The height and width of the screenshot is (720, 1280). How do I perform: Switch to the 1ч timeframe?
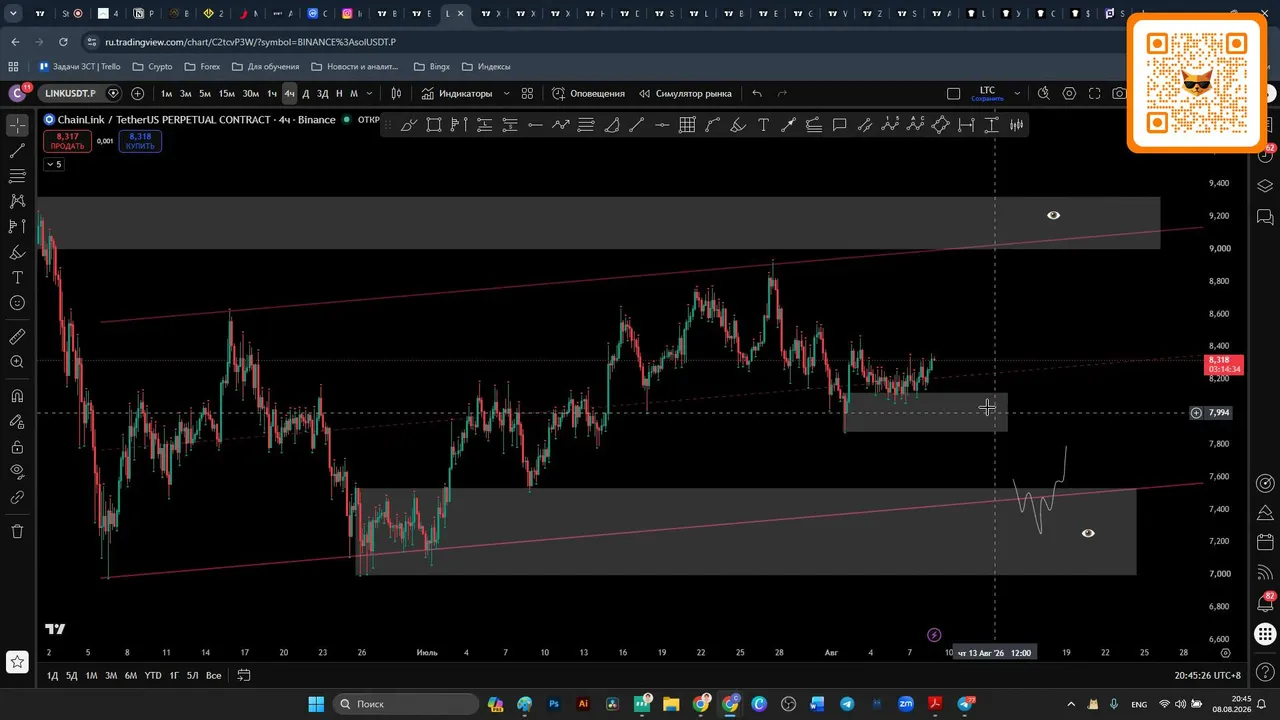tap(271, 93)
